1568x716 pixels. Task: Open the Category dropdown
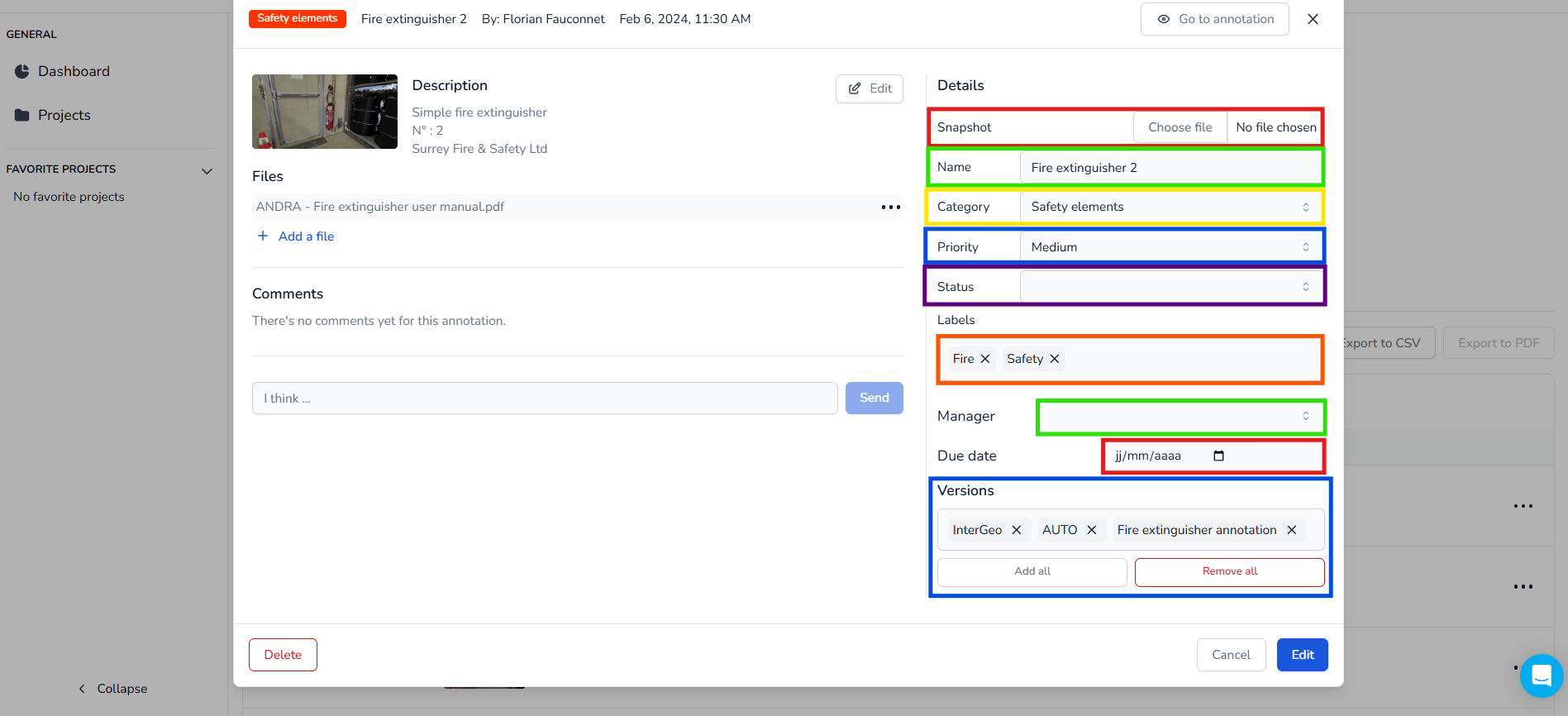tap(1170, 207)
